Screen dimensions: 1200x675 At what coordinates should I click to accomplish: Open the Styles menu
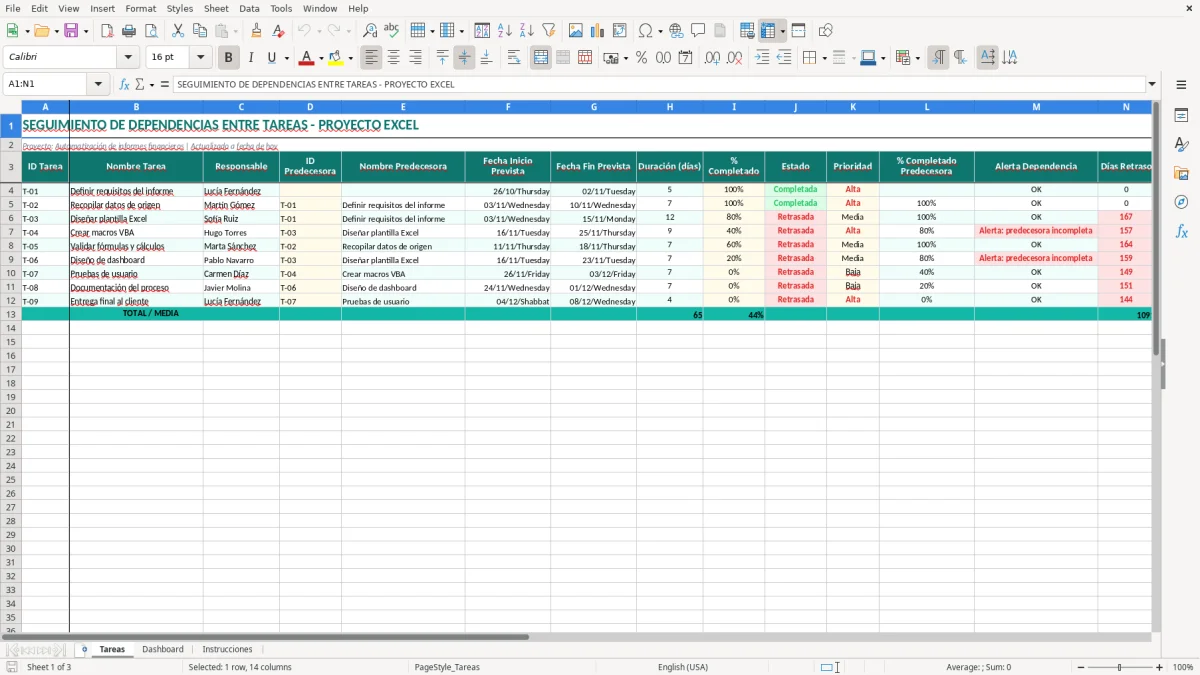[x=180, y=8]
